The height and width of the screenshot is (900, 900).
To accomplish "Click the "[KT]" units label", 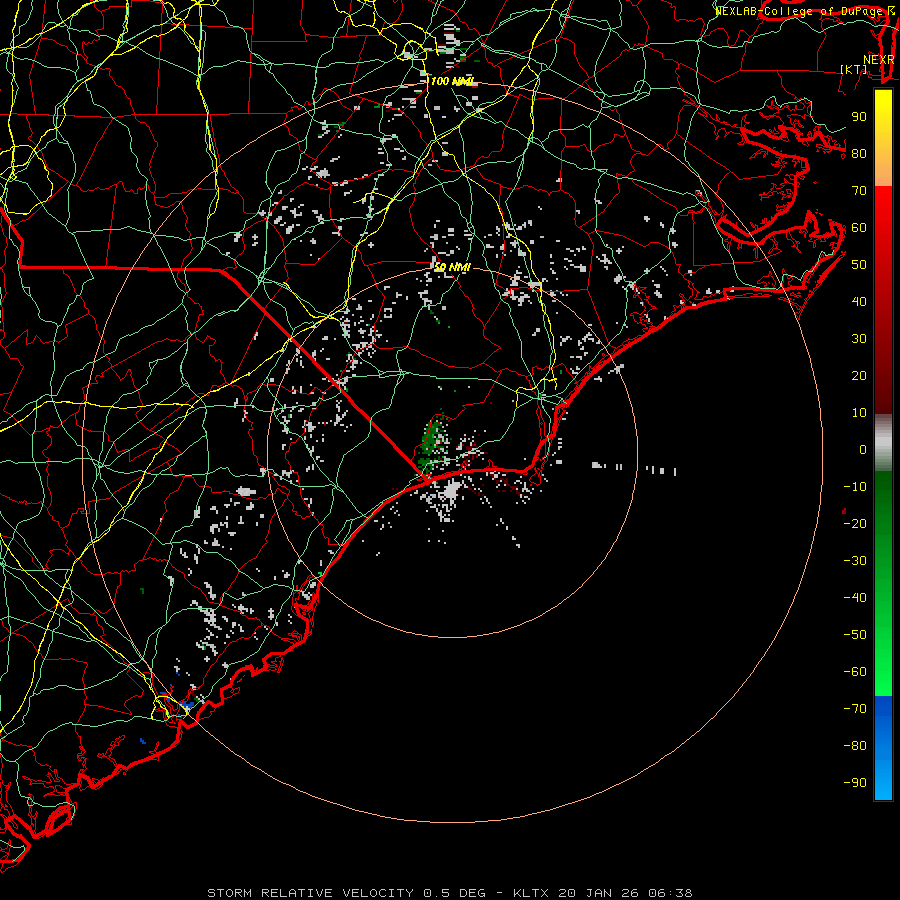I will pyautogui.click(x=854, y=69).
